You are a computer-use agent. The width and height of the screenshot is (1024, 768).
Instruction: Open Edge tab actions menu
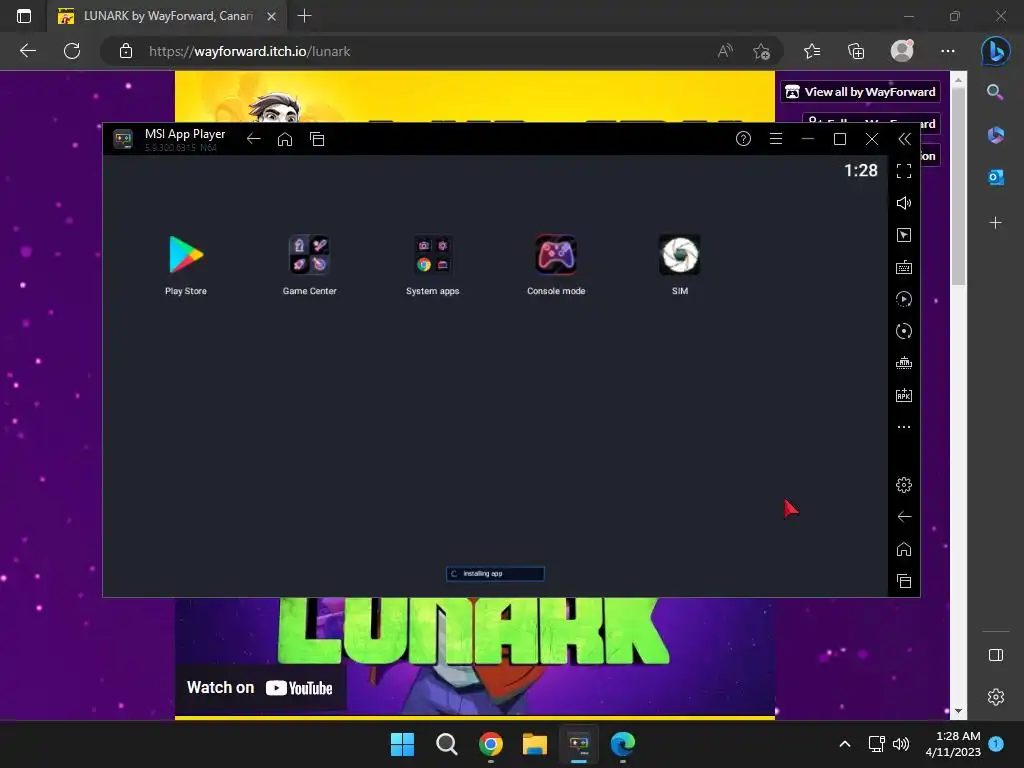tap(24, 16)
